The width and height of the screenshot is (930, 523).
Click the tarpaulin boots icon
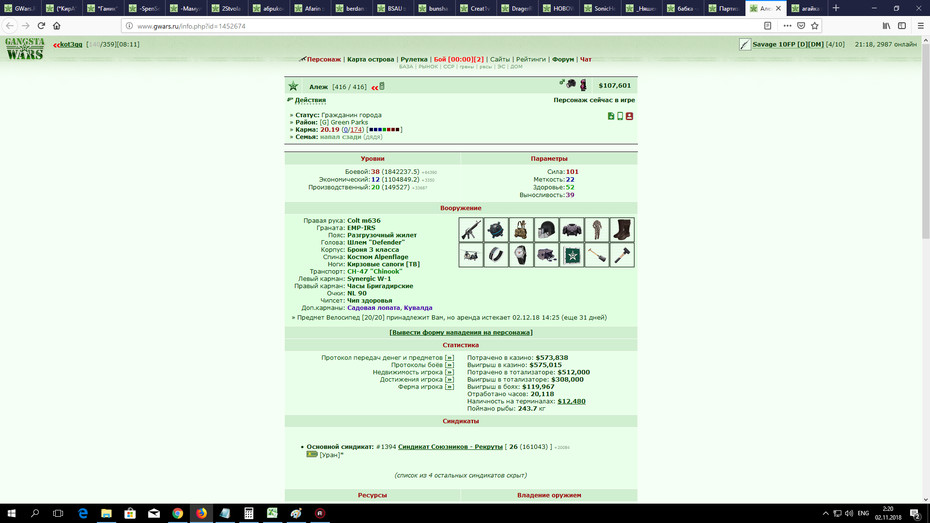point(622,229)
